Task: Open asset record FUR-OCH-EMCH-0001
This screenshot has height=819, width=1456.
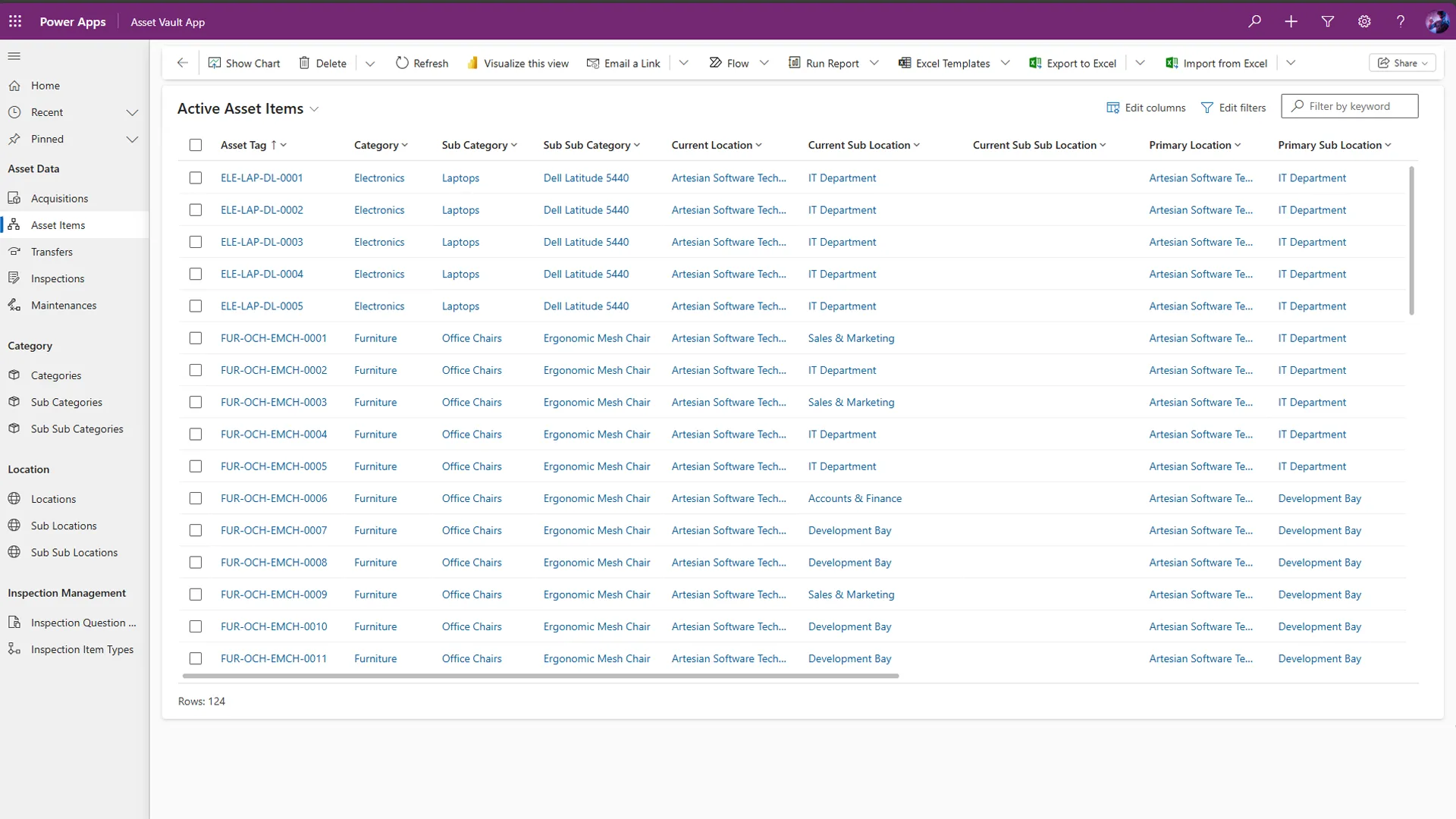Action: point(273,338)
